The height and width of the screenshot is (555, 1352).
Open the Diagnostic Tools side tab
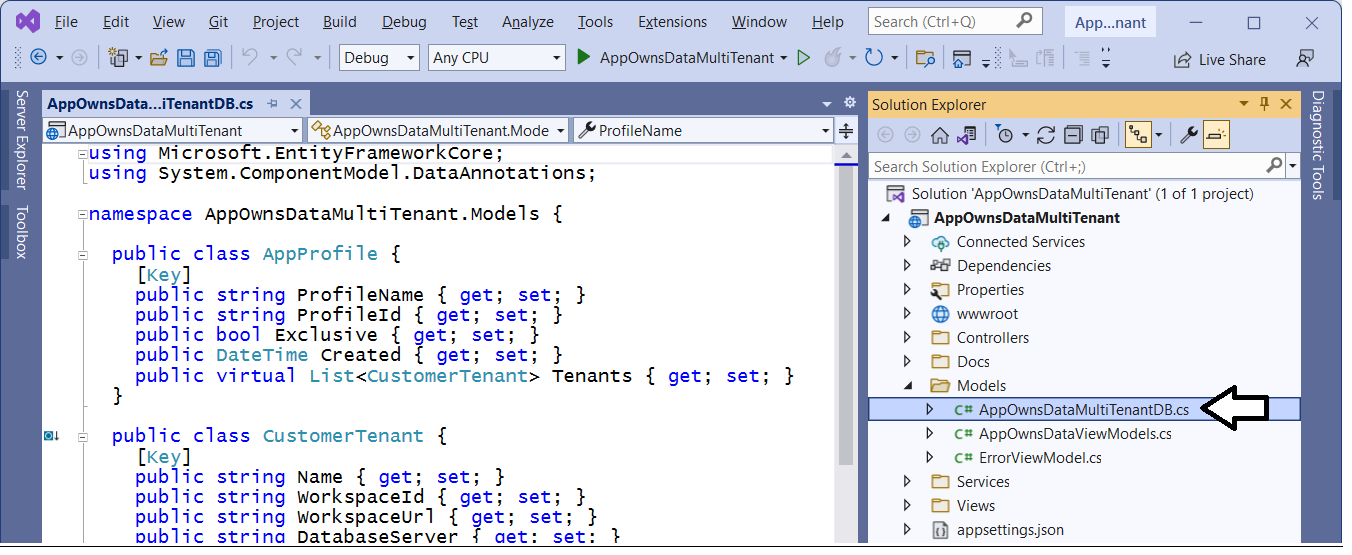pyautogui.click(x=1317, y=145)
